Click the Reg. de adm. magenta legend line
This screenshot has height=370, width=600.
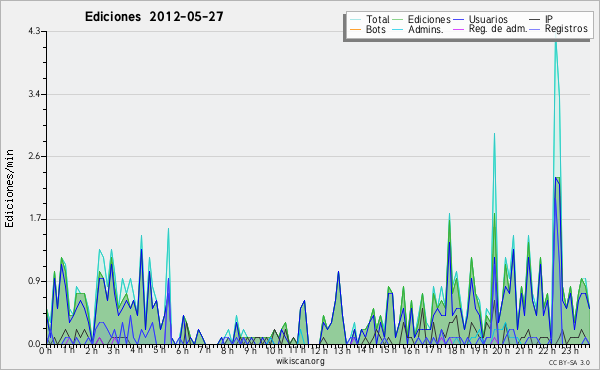coord(458,29)
